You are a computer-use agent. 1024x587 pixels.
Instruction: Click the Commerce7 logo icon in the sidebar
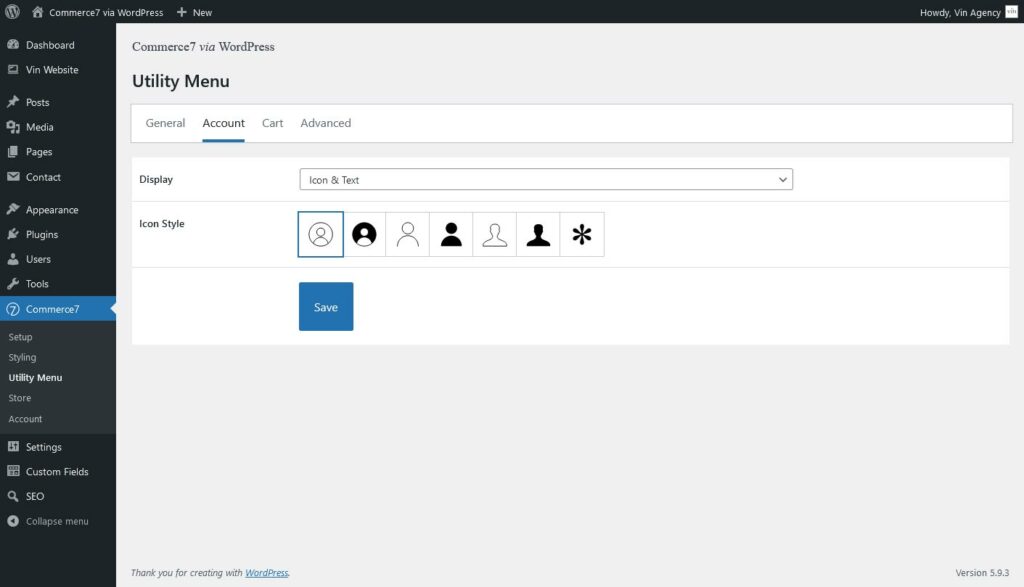14,309
